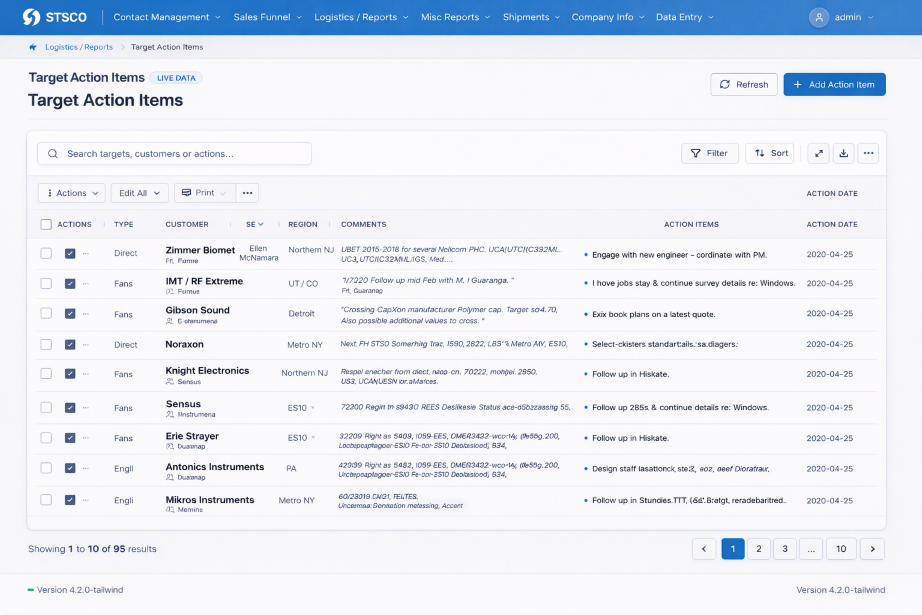
Task: Go to page 3
Action: (x=784, y=549)
